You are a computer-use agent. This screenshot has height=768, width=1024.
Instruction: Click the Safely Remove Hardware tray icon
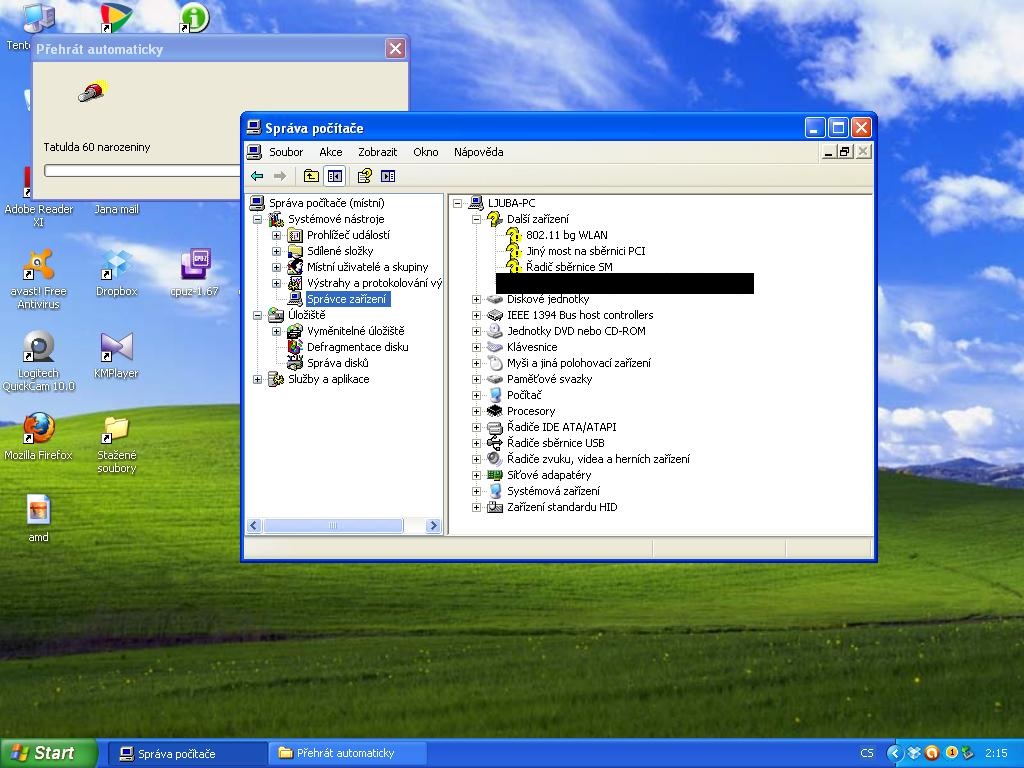967,753
